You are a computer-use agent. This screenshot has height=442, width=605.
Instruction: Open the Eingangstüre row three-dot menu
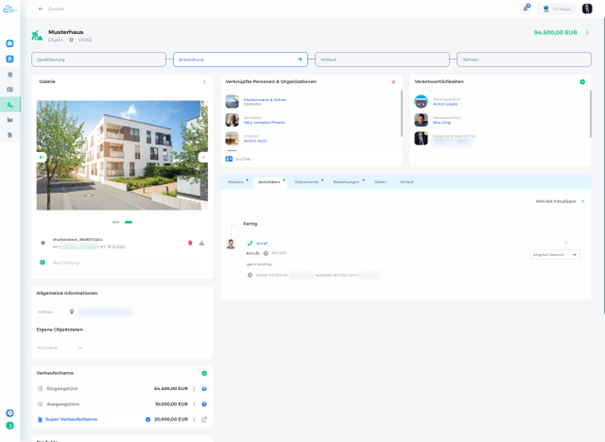point(194,388)
